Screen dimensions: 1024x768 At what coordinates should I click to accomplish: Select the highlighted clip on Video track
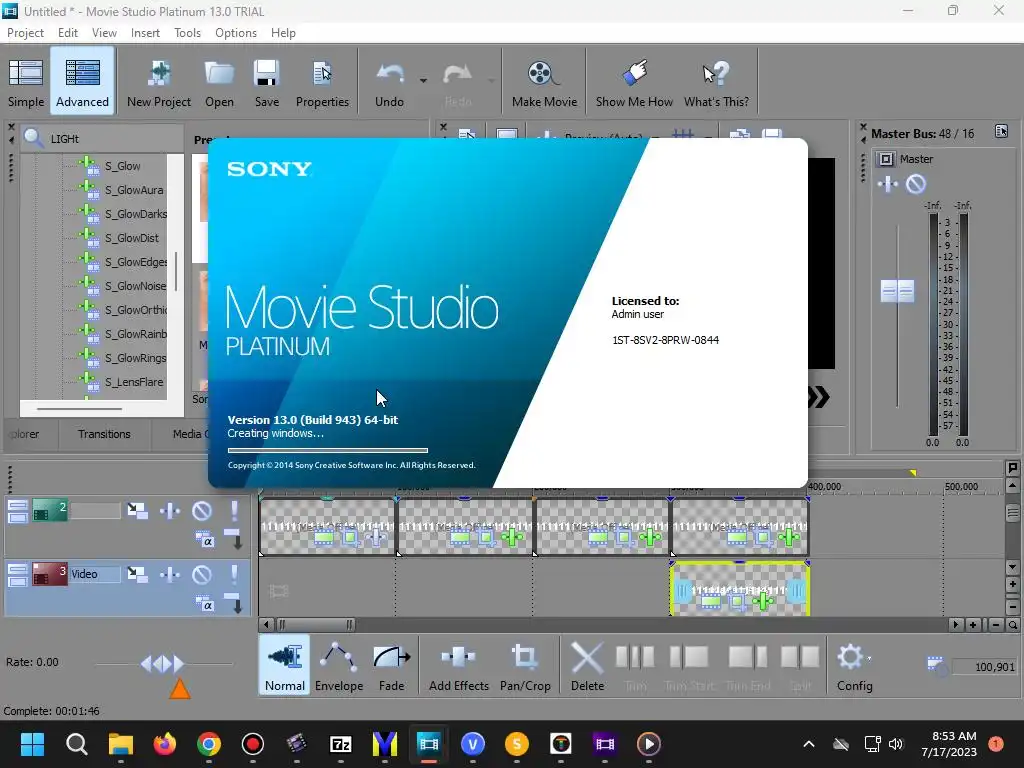(740, 590)
